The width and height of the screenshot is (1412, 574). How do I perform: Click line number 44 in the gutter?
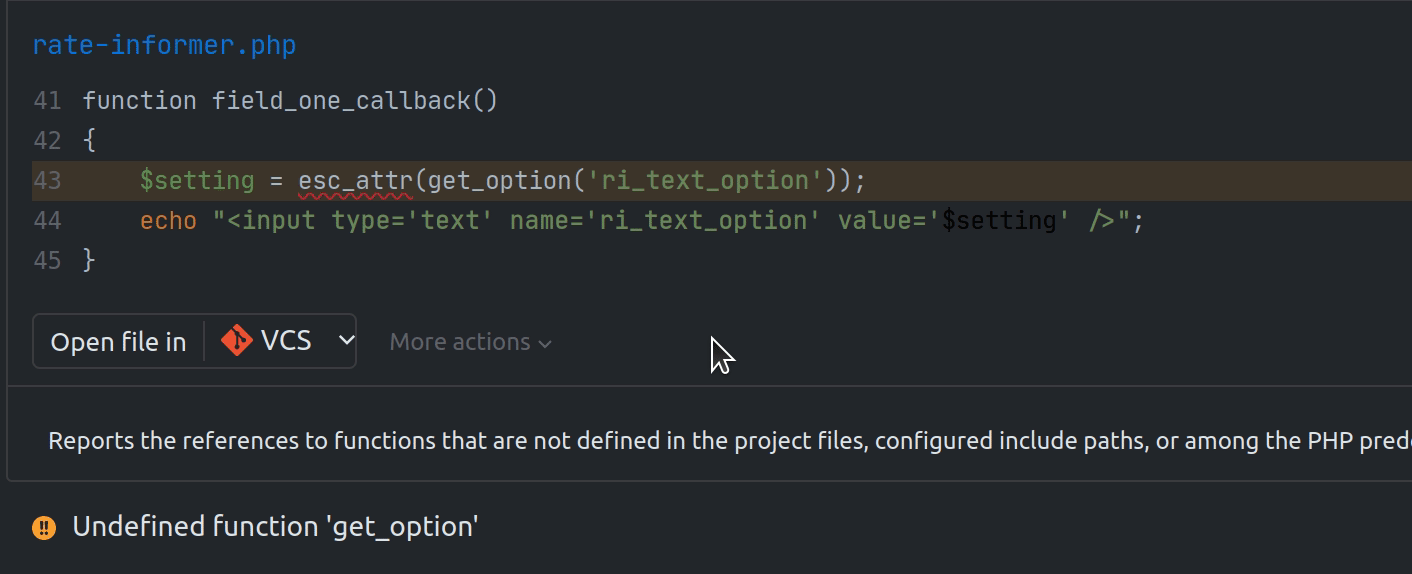click(x=47, y=221)
